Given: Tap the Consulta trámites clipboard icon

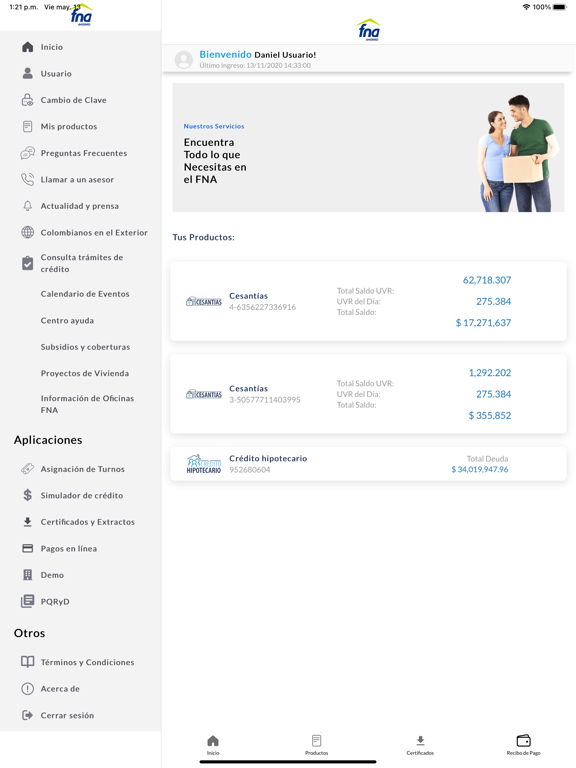Looking at the screenshot, I should (x=27, y=263).
